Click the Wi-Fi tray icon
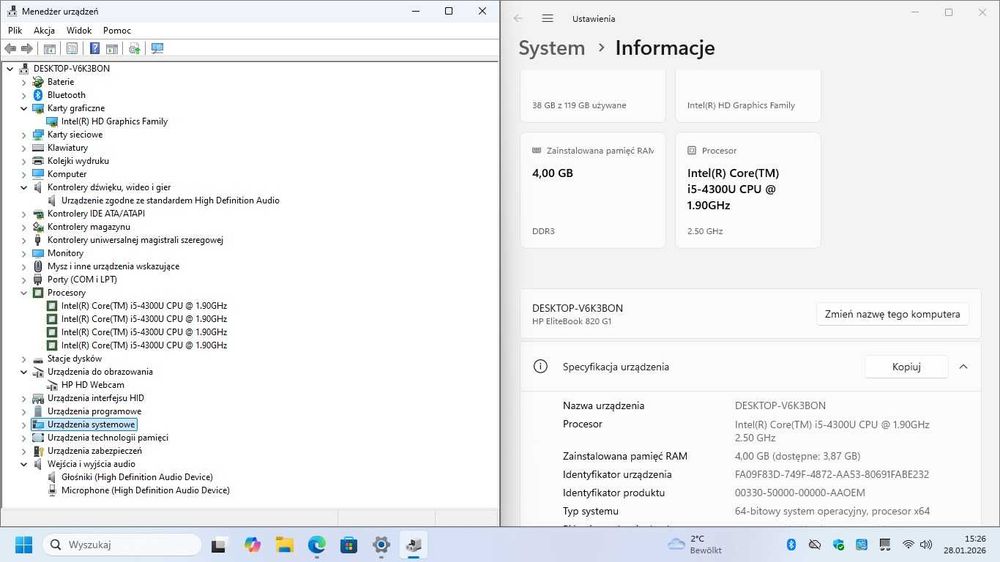Viewport: 1000px width, 562px height. pos(908,544)
